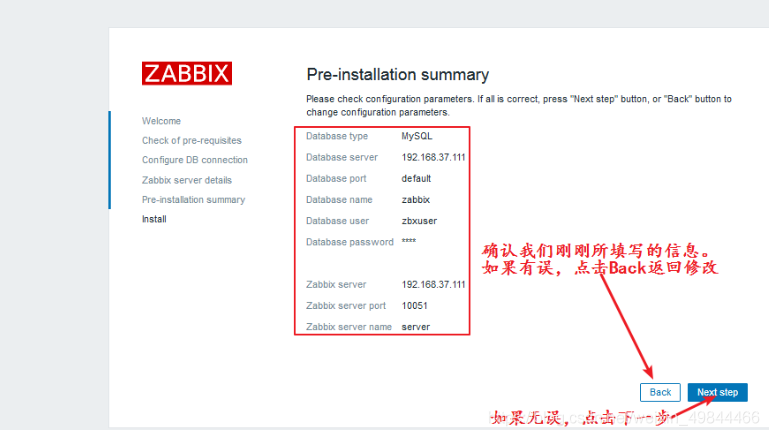Click the Zabbix server name label

pyautogui.click(x=349, y=327)
